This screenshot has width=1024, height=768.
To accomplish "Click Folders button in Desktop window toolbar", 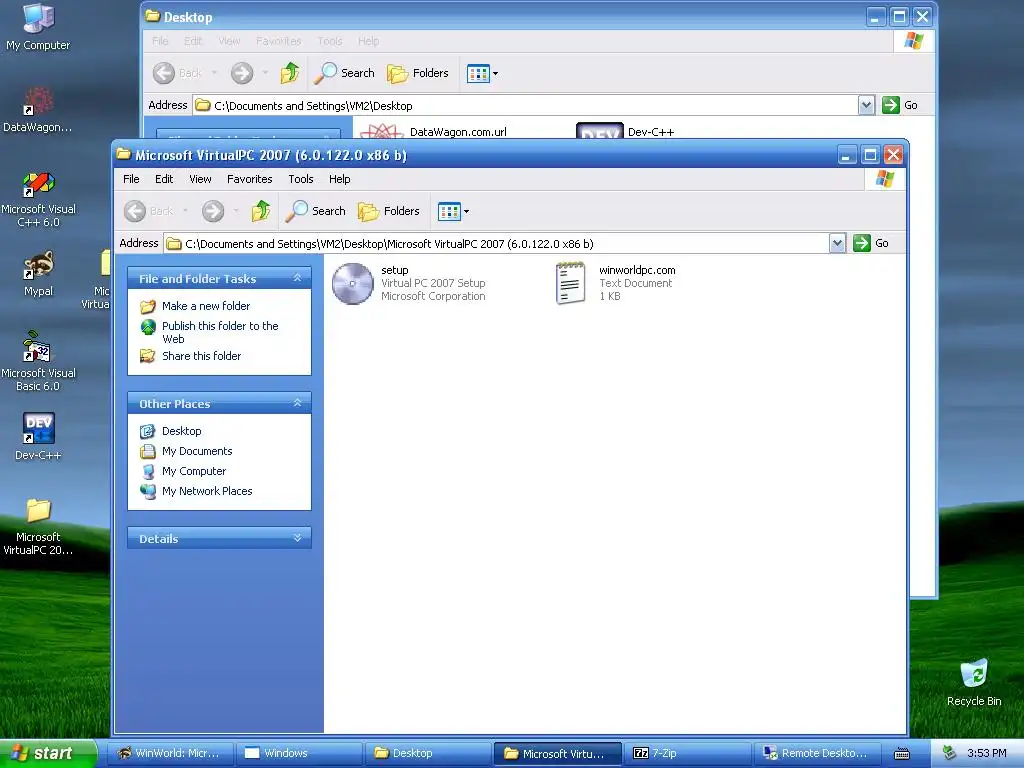I will 418,73.
